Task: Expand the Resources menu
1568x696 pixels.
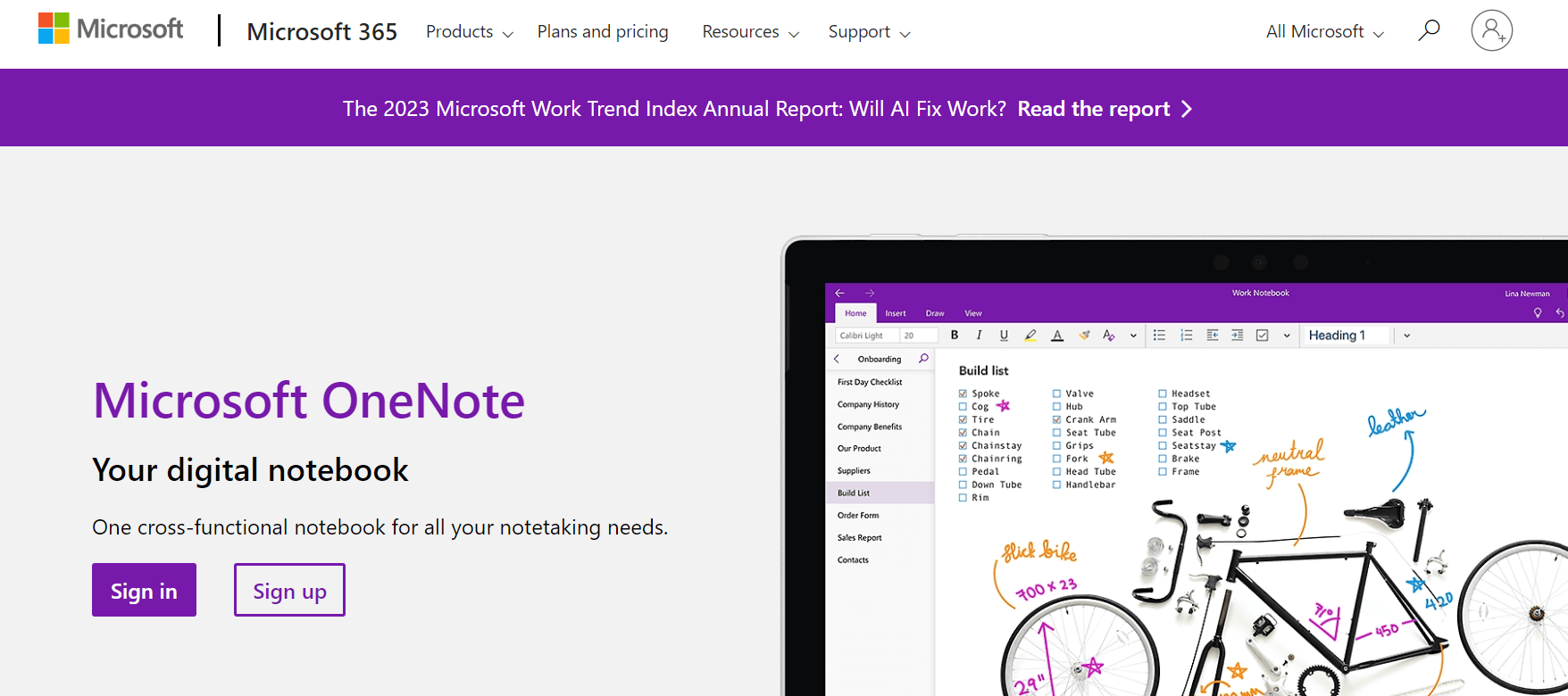Action: pyautogui.click(x=751, y=32)
